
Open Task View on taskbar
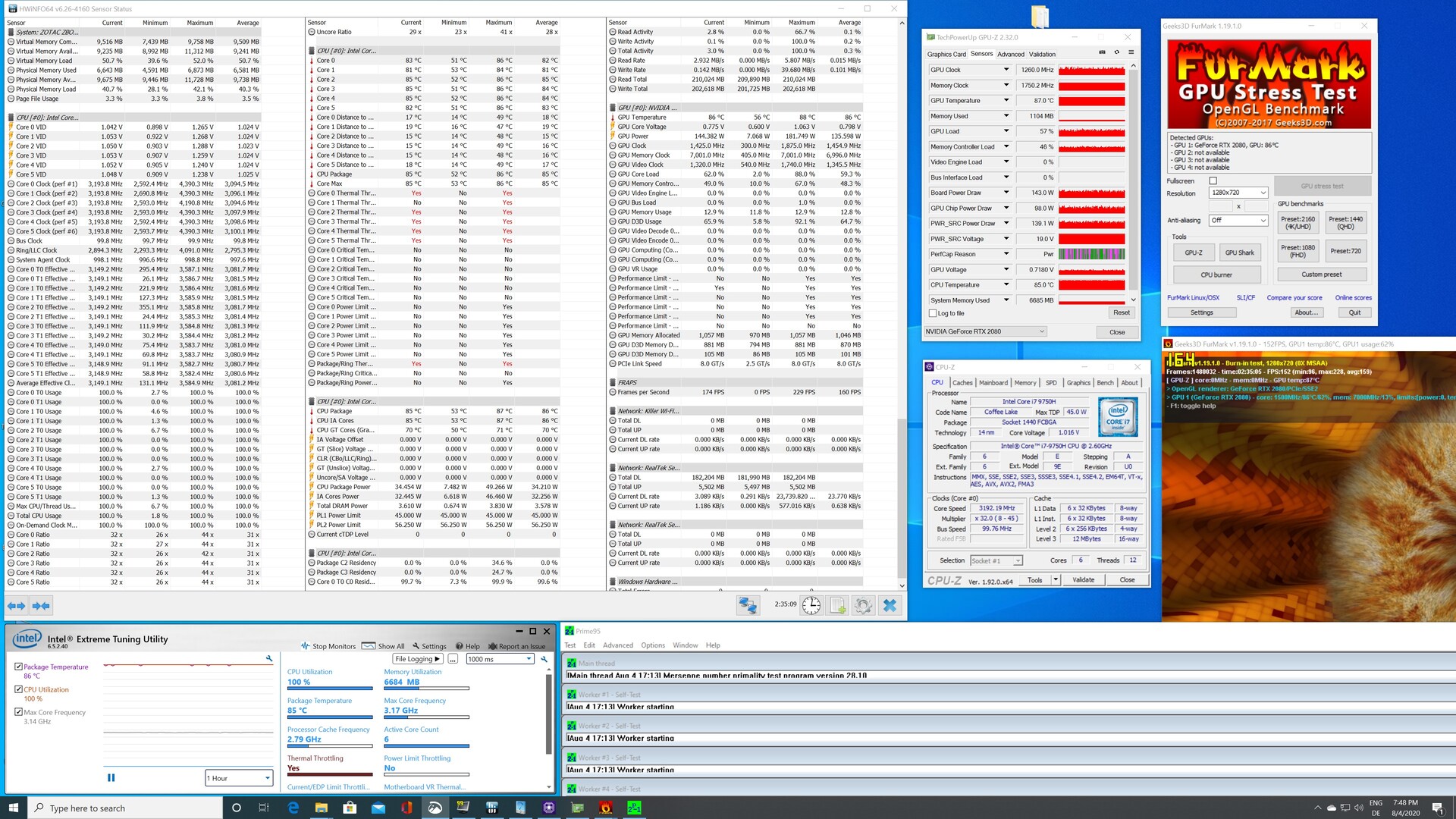click(x=264, y=808)
